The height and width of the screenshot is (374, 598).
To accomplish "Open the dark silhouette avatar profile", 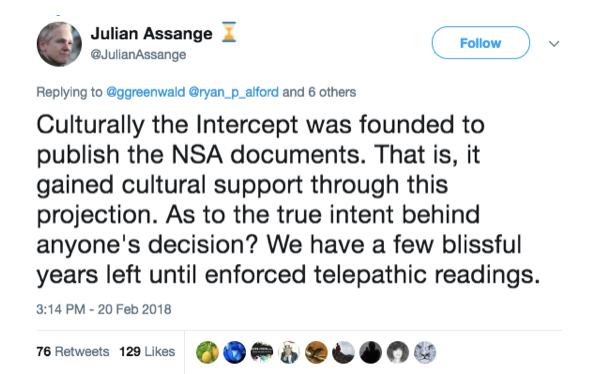I will [370, 352].
